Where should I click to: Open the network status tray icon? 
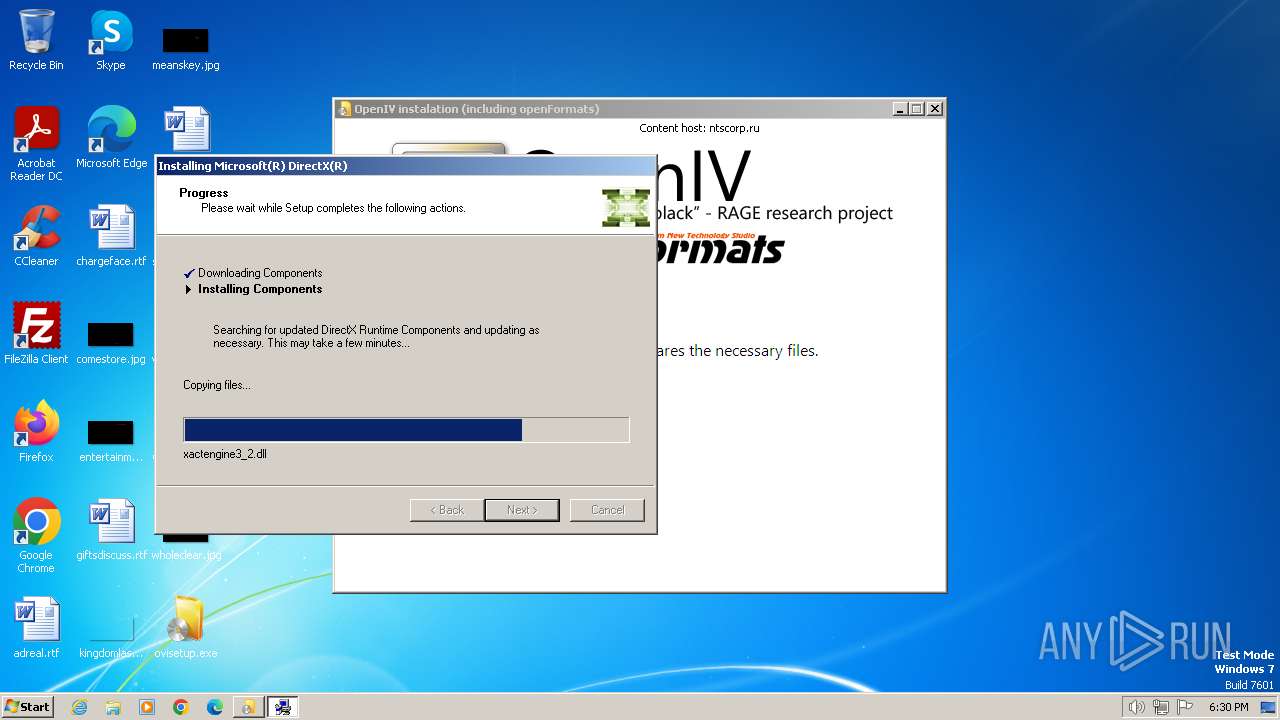tap(1161, 707)
